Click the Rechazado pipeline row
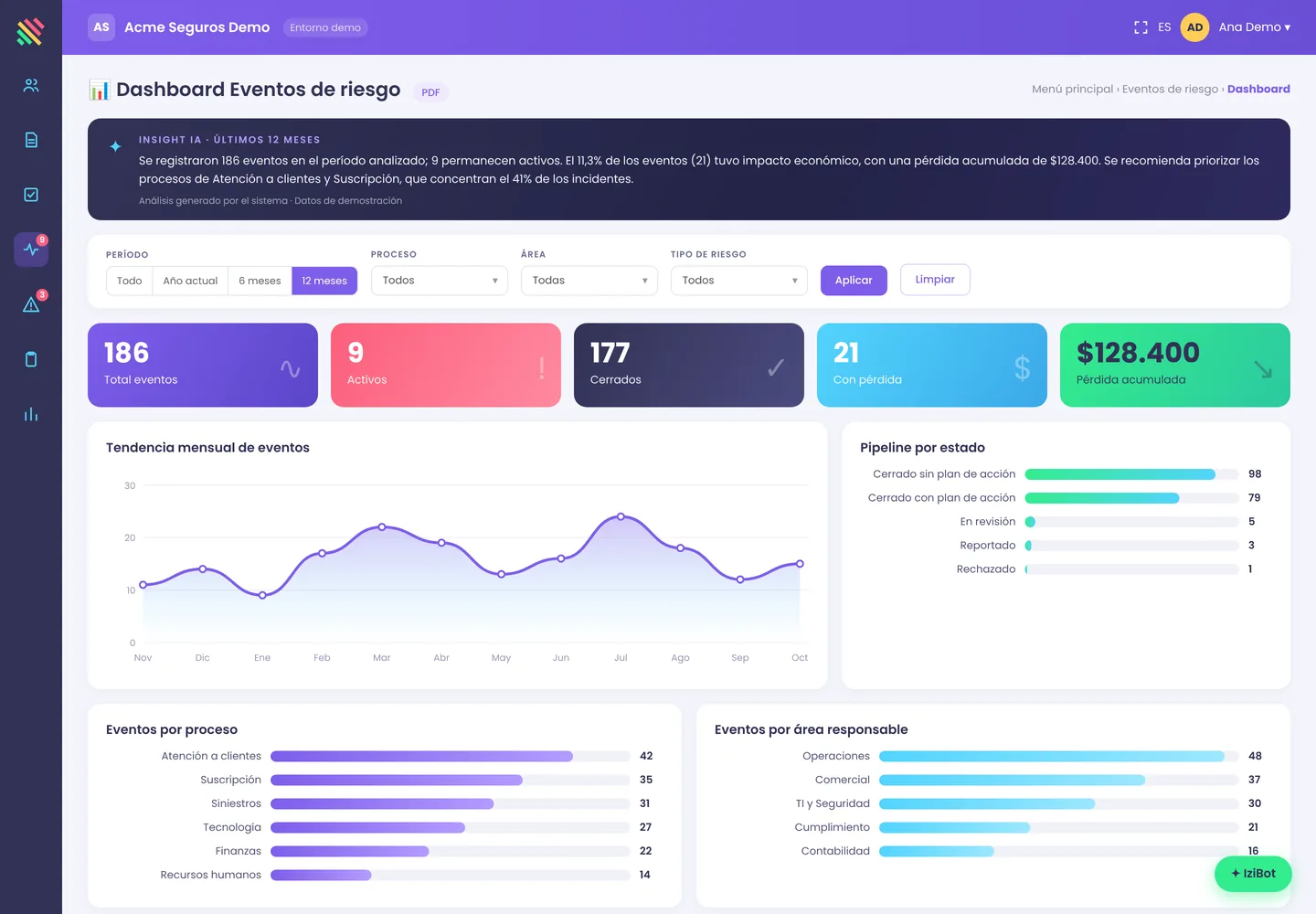 [x=1066, y=569]
